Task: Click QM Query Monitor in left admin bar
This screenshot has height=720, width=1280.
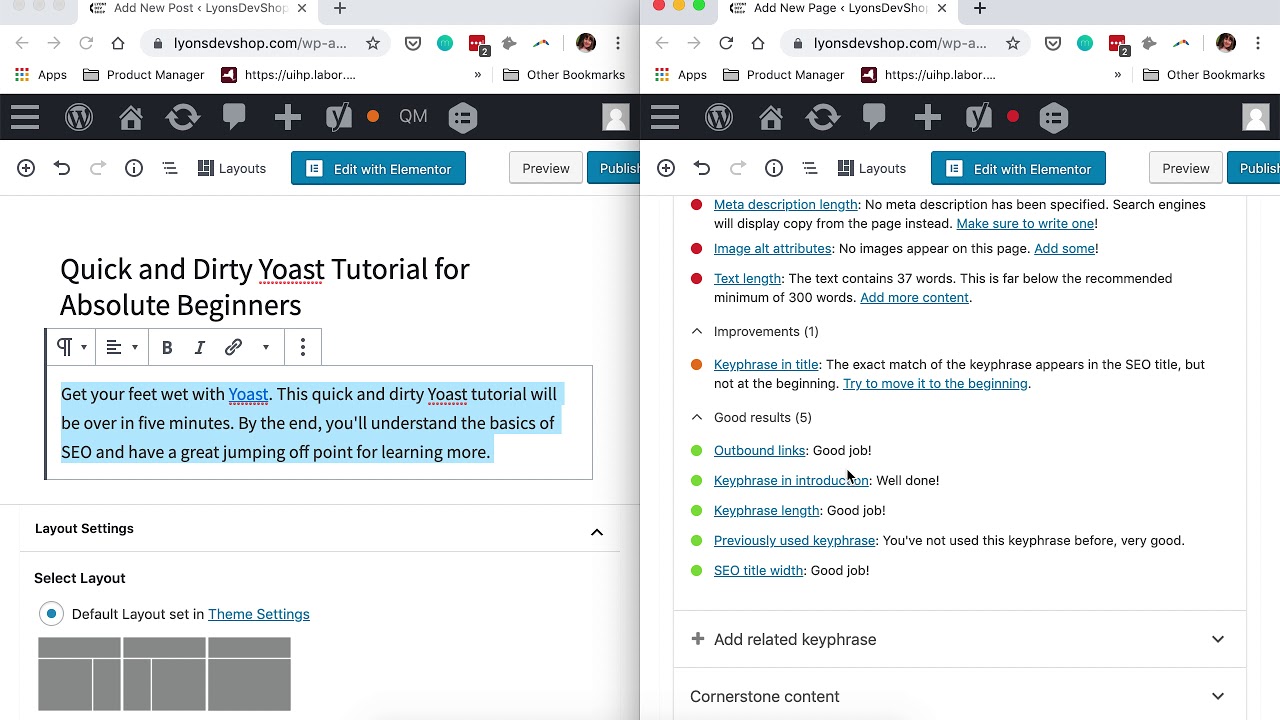Action: click(x=413, y=117)
